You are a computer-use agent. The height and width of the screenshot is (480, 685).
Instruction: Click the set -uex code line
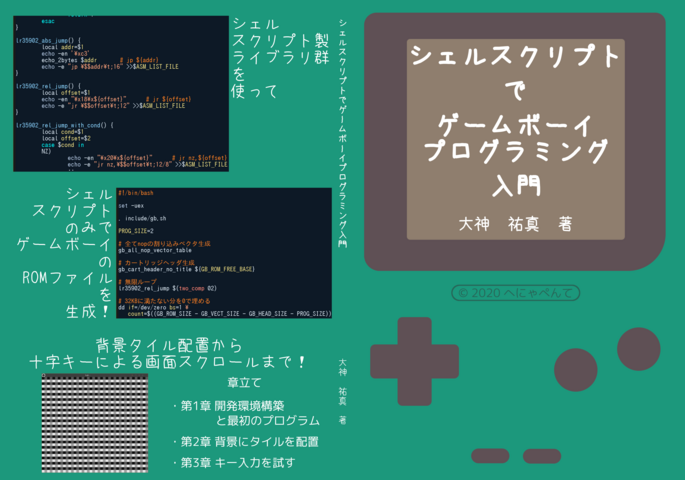click(x=131, y=206)
